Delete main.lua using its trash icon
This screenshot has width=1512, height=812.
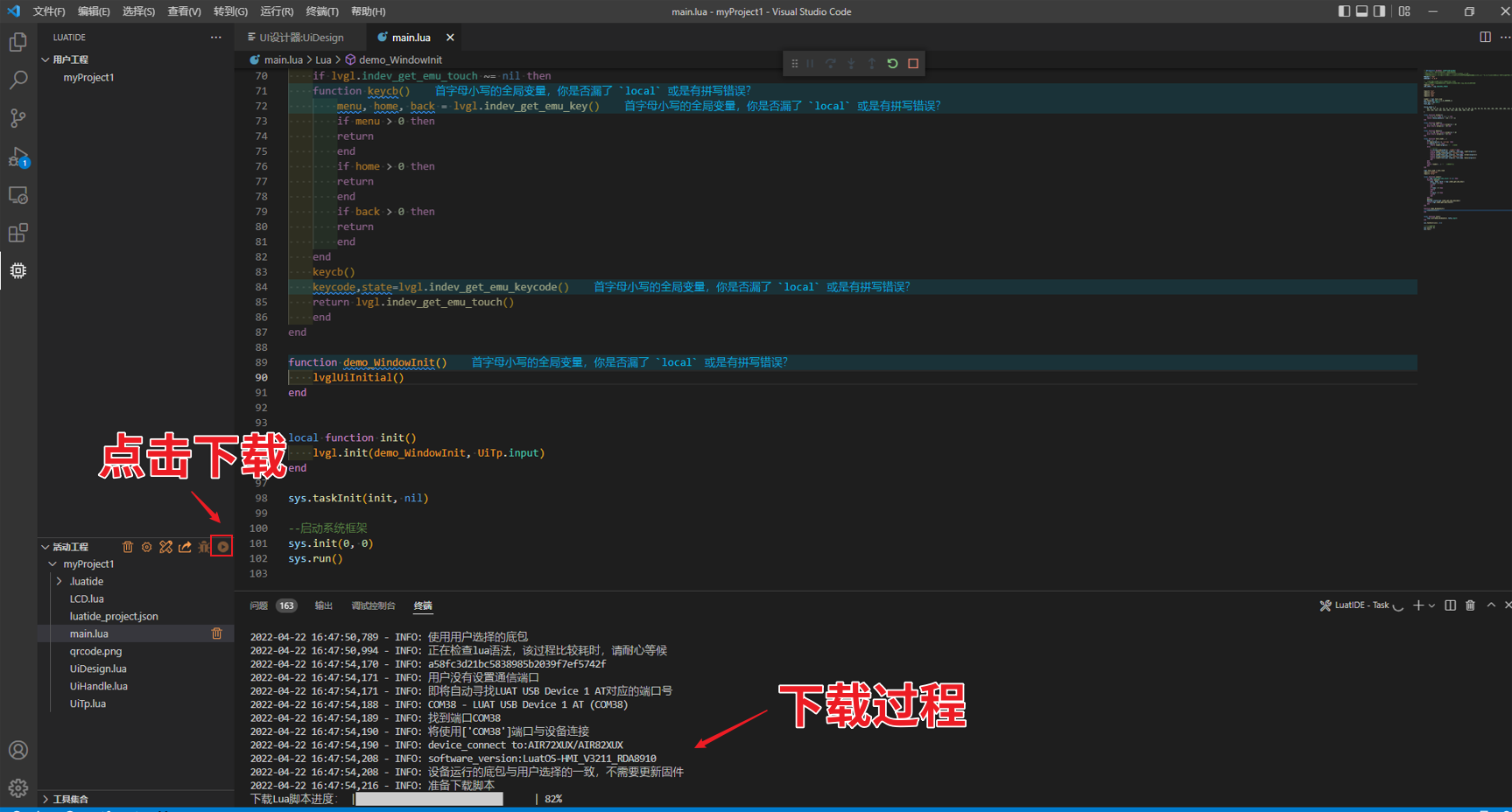pos(217,633)
